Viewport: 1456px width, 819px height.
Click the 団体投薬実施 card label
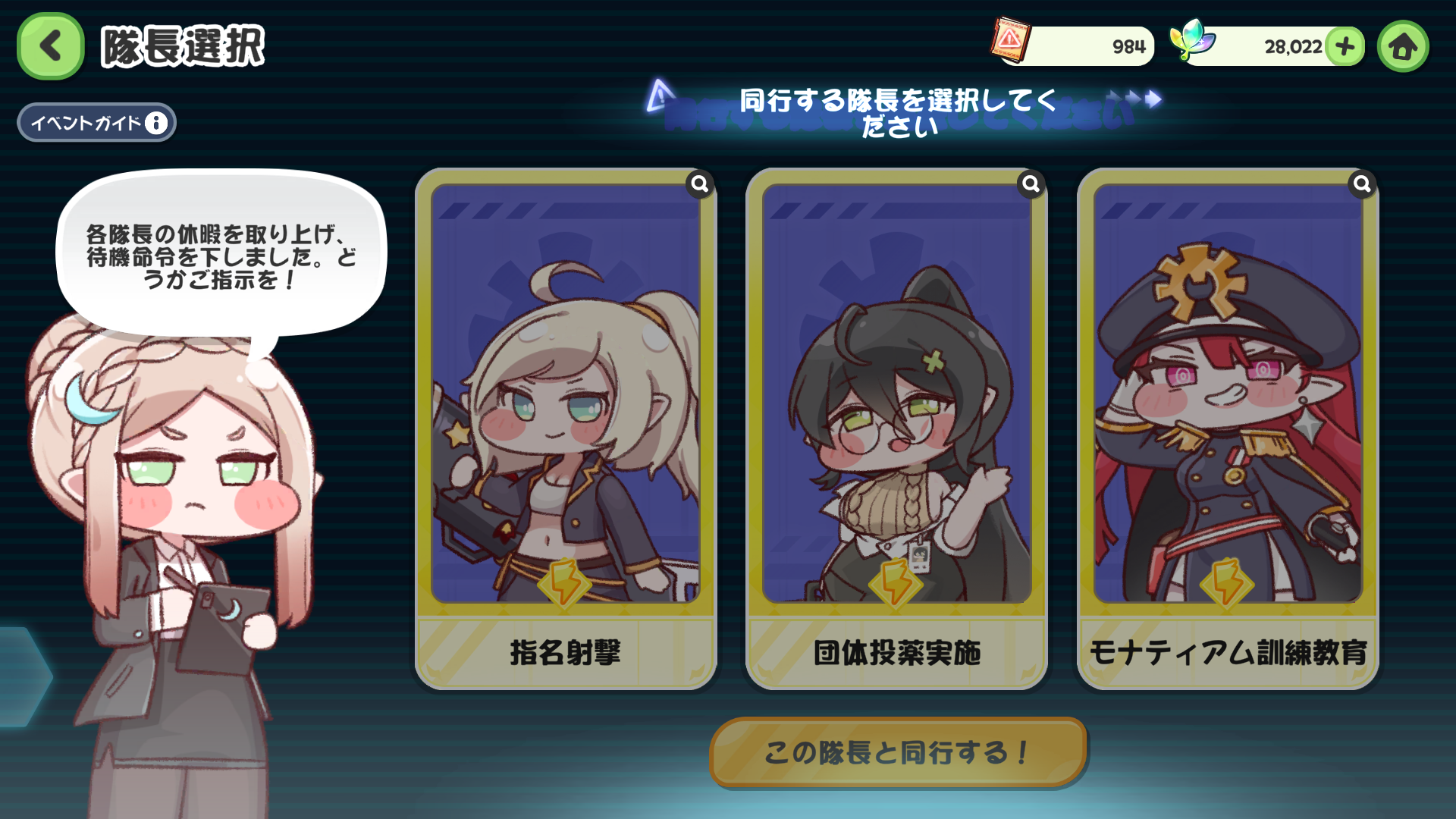[897, 652]
